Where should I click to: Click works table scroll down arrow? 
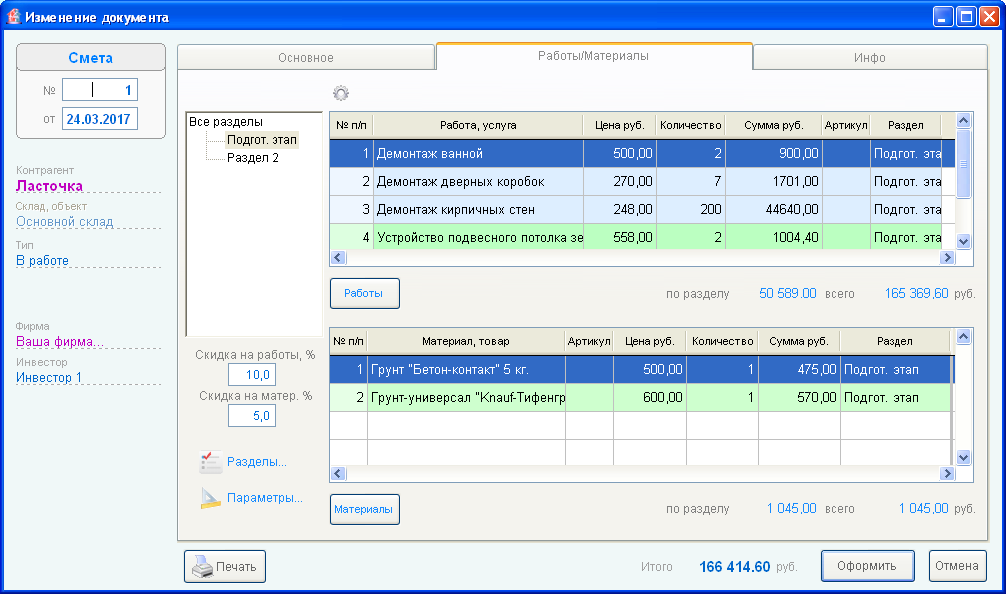point(964,242)
